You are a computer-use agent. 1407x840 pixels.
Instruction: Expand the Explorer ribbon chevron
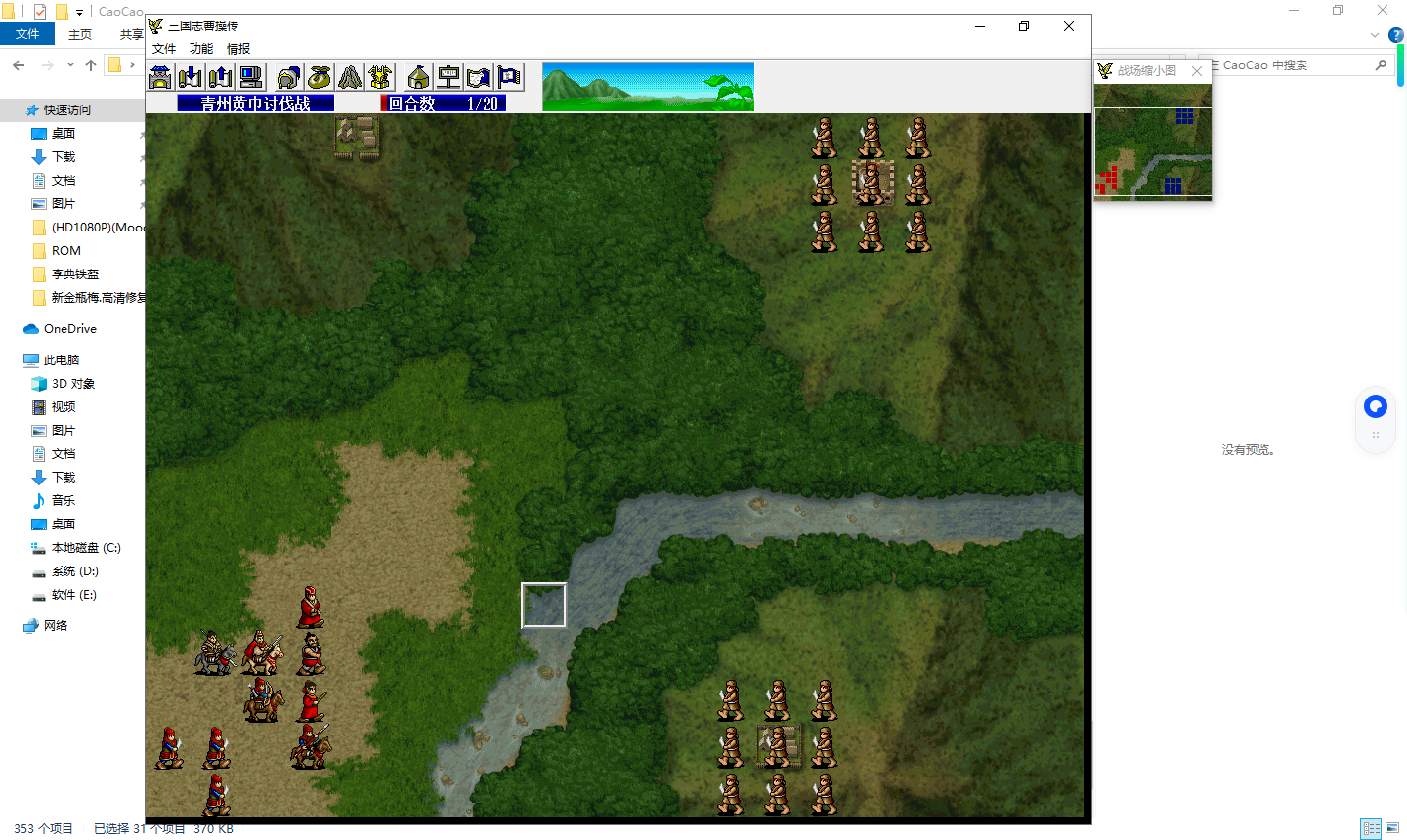coord(1375,35)
